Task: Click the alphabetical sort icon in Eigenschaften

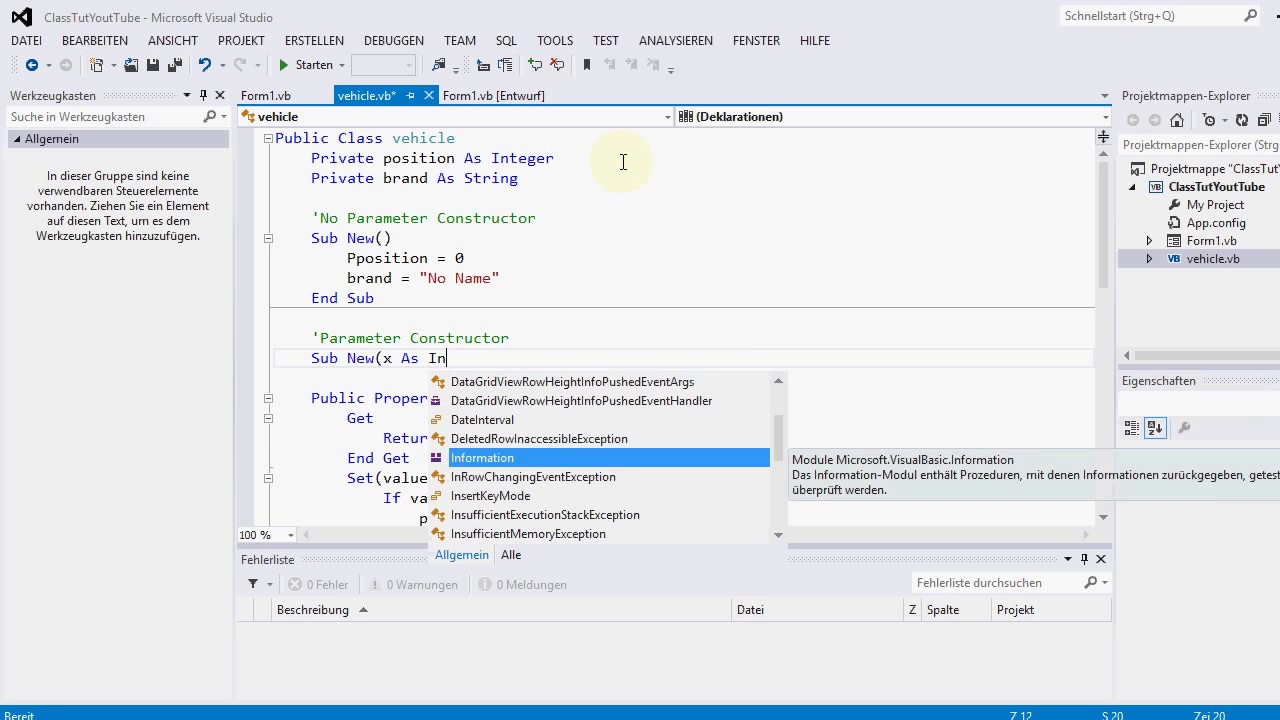Action: click(x=1155, y=428)
